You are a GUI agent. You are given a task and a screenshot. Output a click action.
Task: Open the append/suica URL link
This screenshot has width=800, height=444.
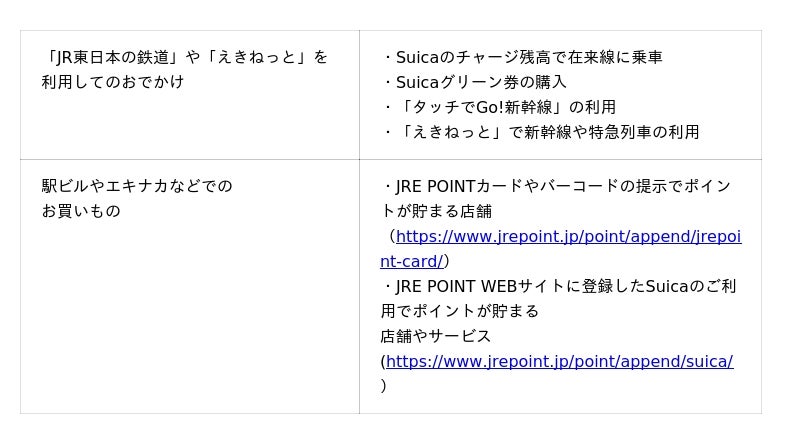point(559,362)
